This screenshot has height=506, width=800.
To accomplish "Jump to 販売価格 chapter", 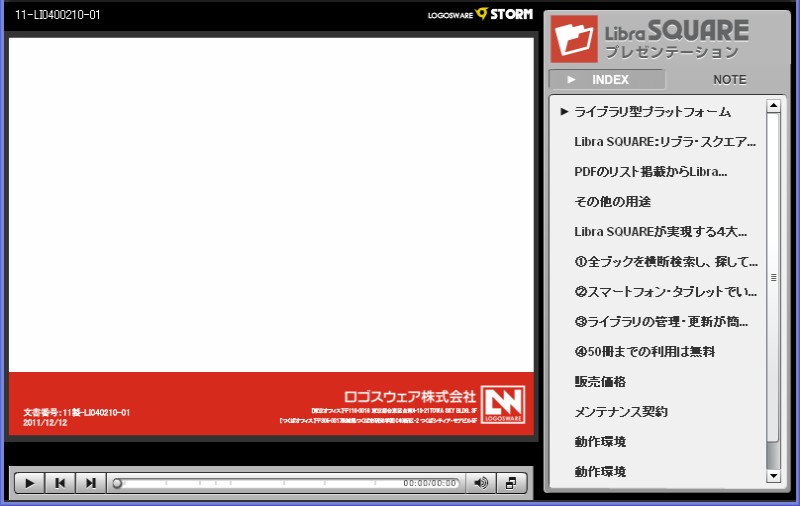I will click(x=600, y=382).
